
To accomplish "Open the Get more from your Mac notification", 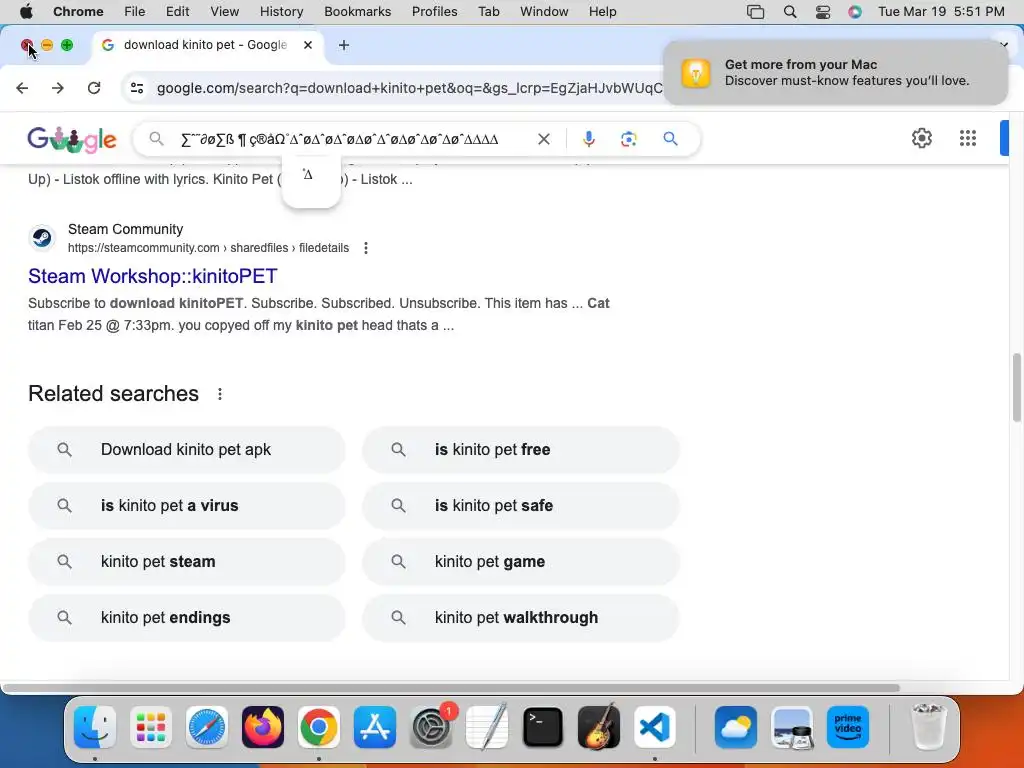I will pos(835,72).
